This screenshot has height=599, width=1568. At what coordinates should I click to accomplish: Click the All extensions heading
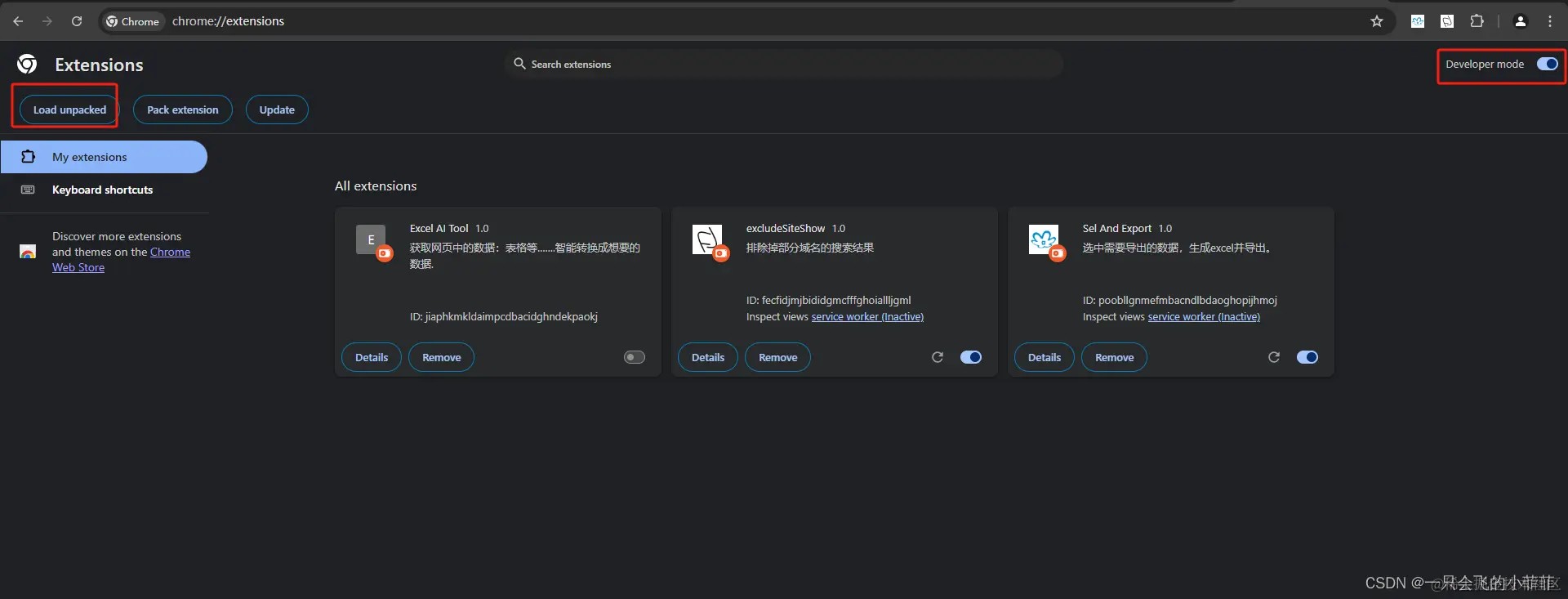(x=376, y=186)
